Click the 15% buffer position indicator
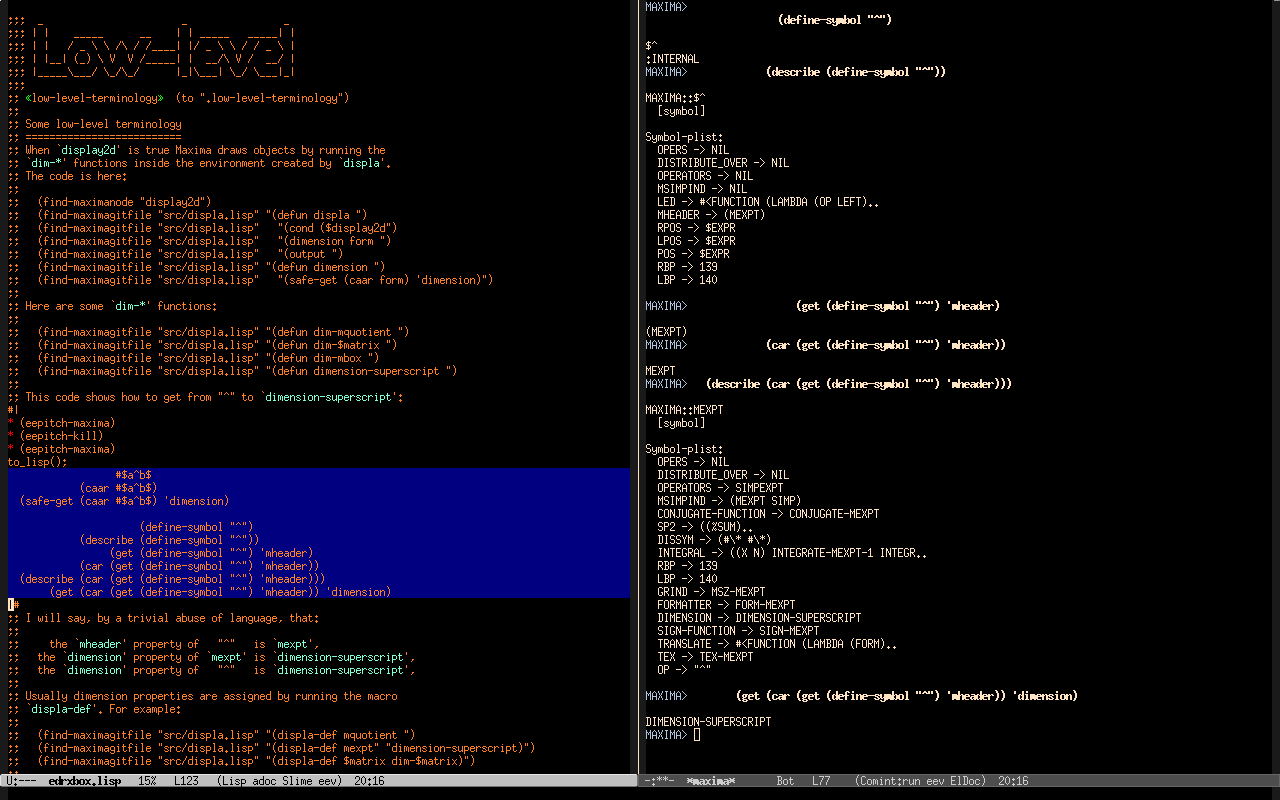1280x800 pixels. click(146, 781)
